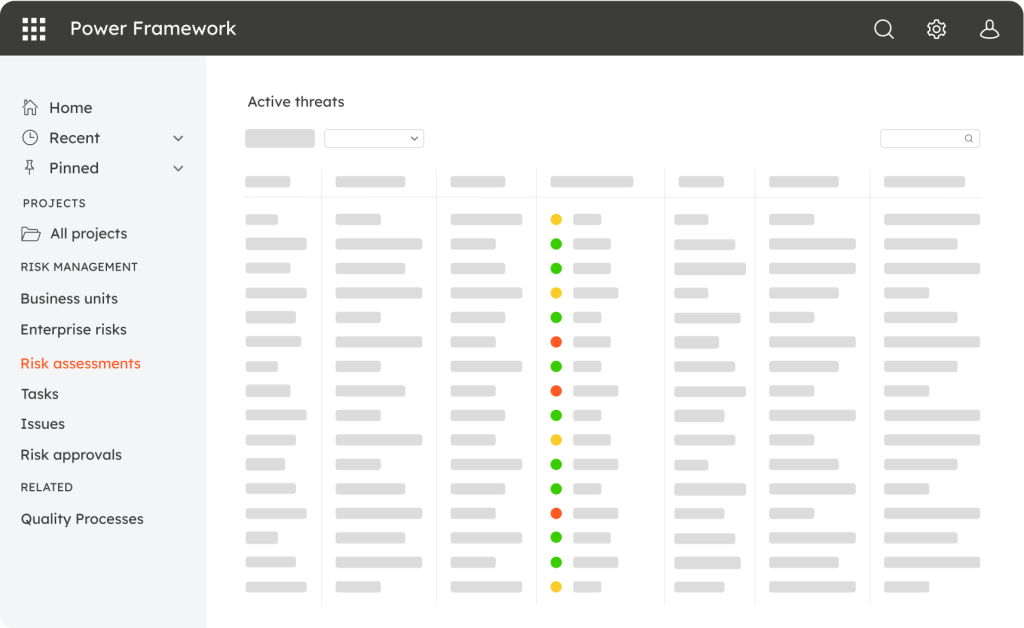Open the app launcher grid icon
The width and height of the screenshot is (1024, 628).
(34, 29)
